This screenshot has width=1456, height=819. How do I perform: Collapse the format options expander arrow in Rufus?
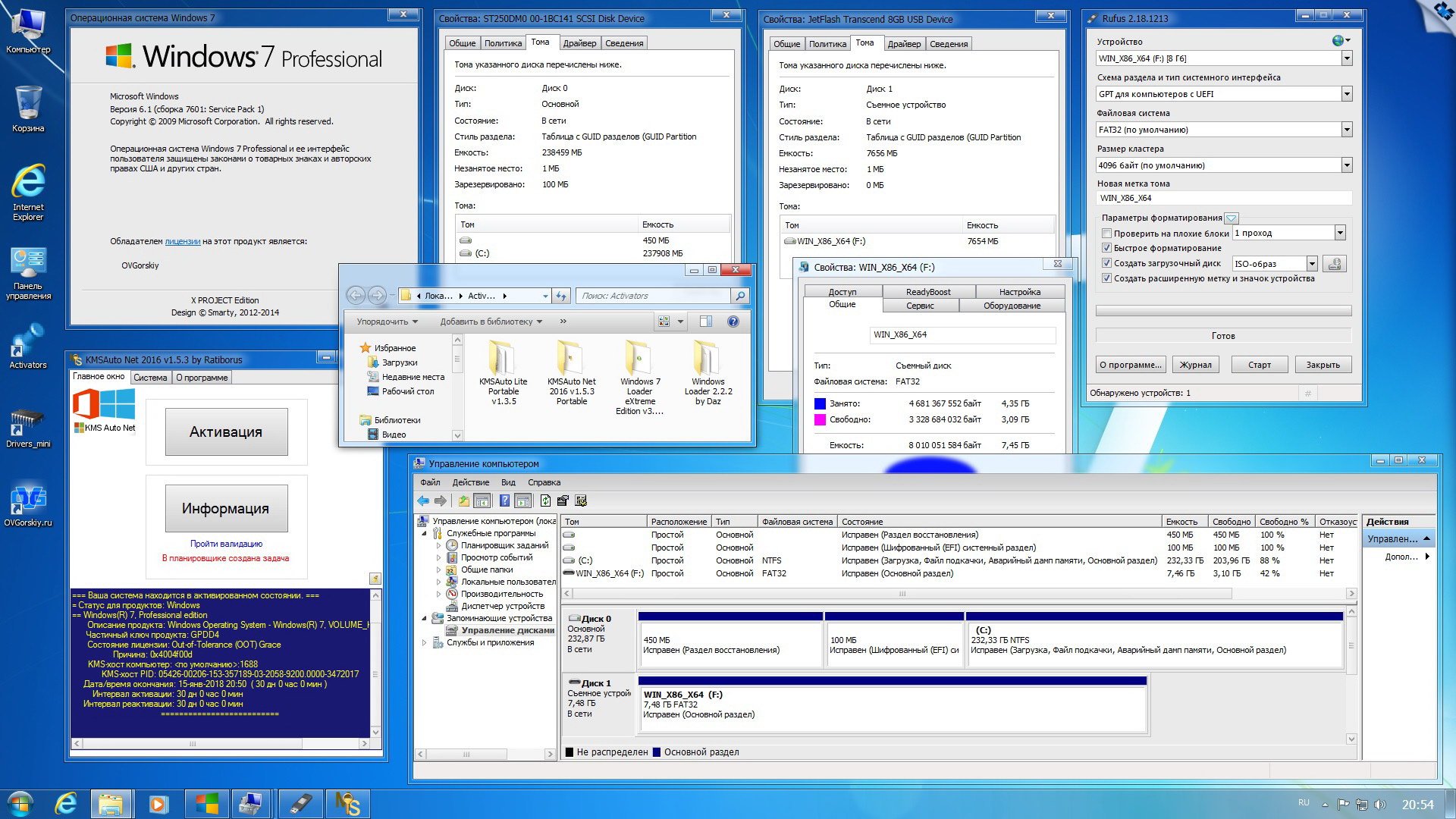point(1232,218)
